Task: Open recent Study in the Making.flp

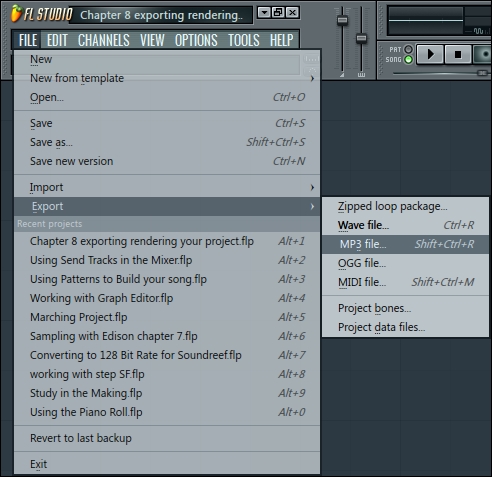Action: (x=167, y=393)
